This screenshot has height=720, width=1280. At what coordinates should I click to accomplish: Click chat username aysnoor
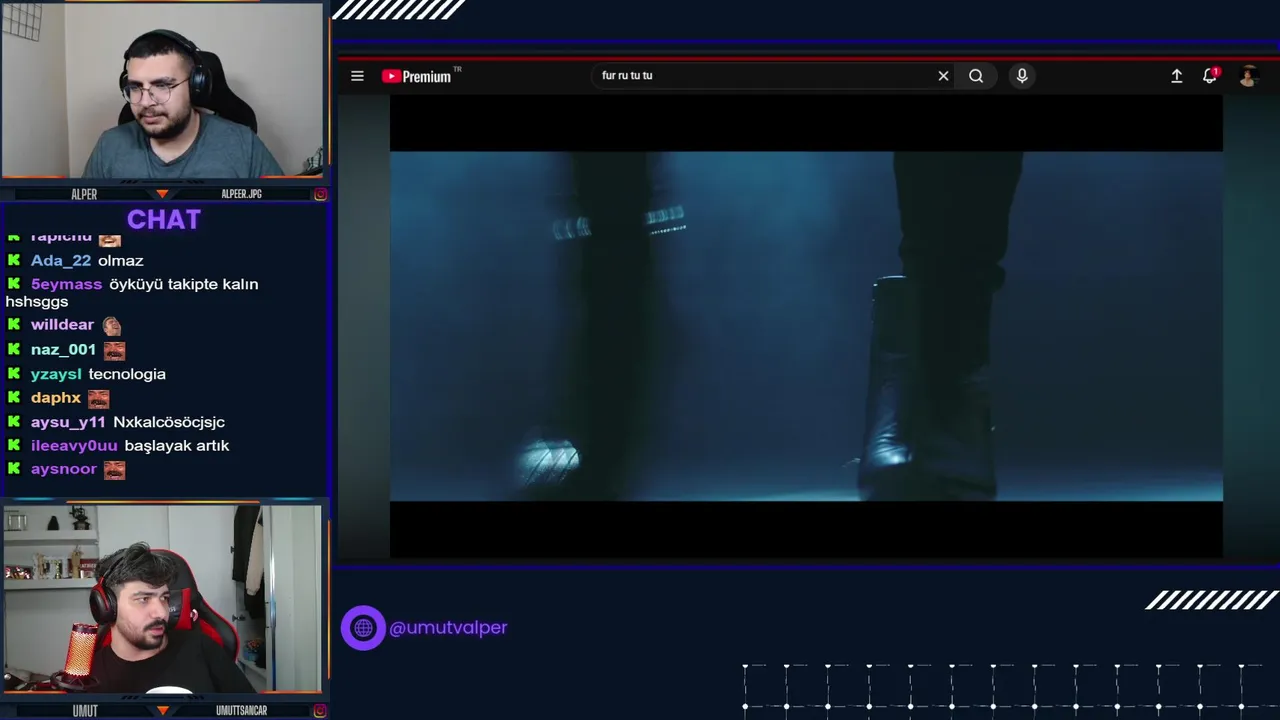click(x=64, y=469)
